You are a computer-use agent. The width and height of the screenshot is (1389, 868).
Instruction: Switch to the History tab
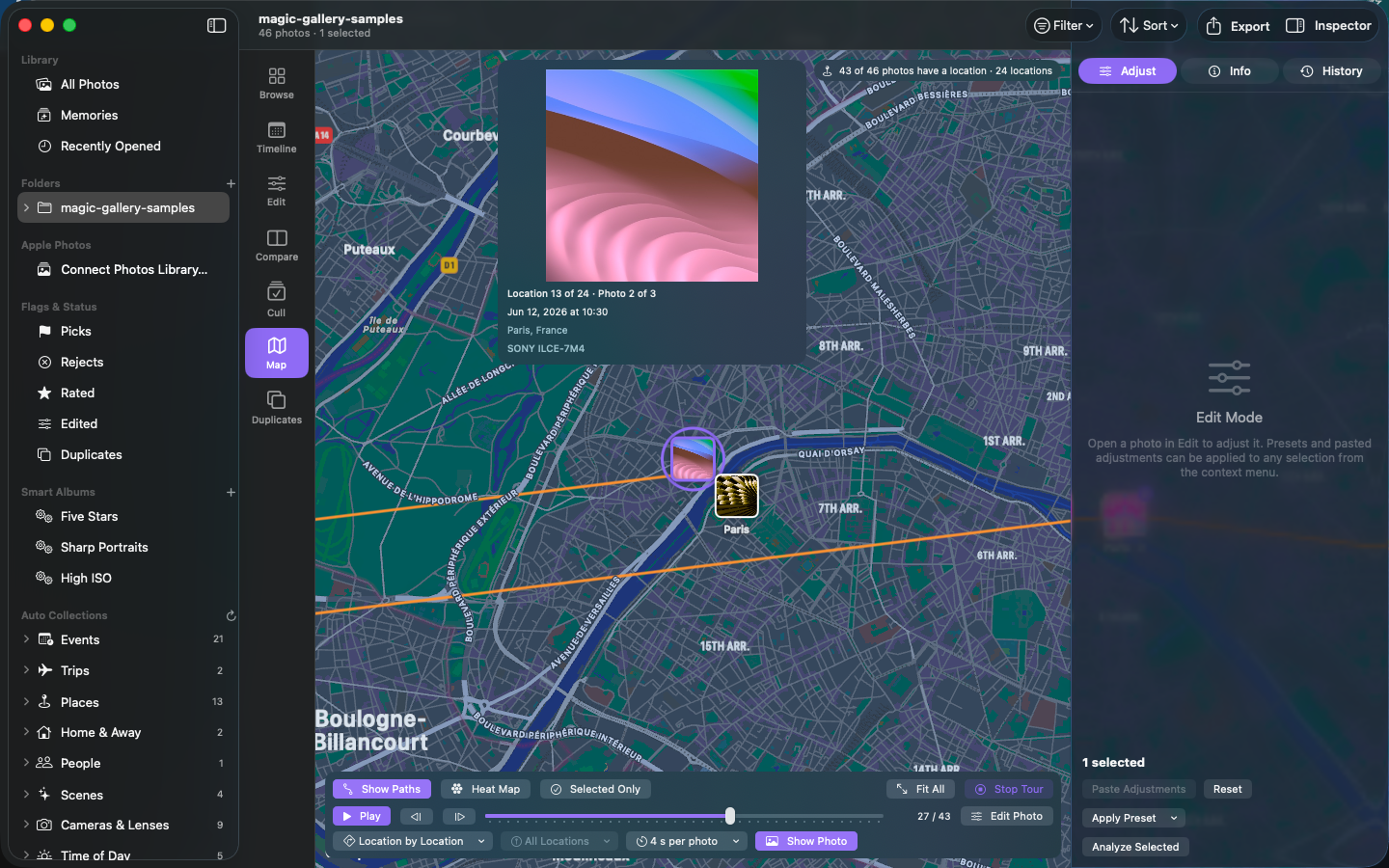1332,71
